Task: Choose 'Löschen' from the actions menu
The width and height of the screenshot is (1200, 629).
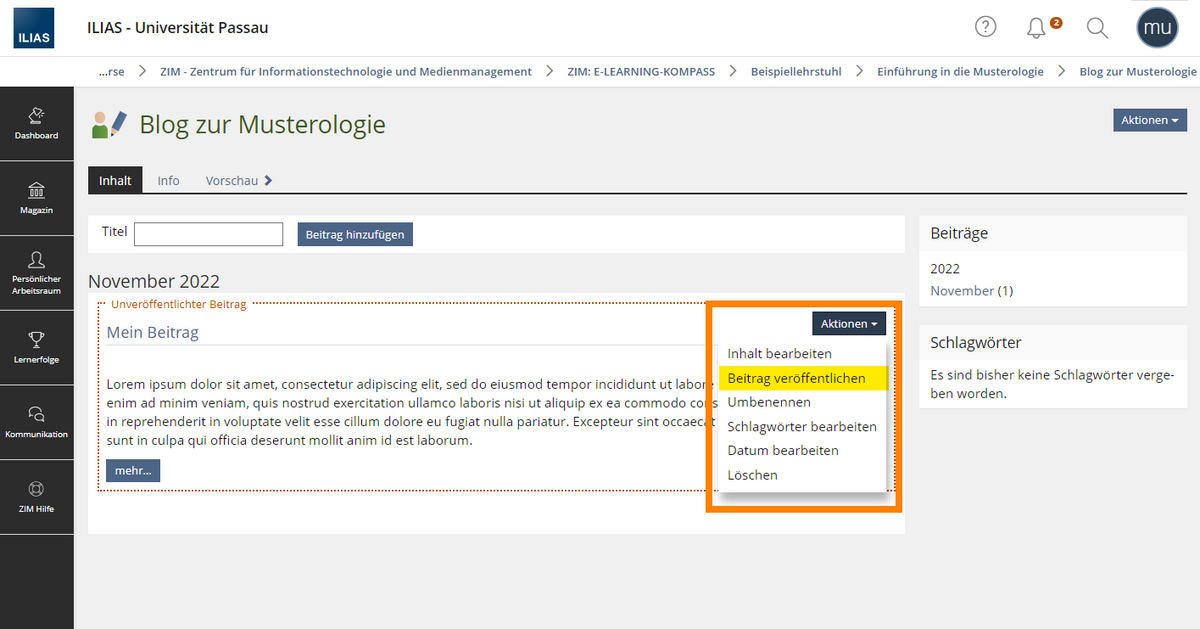Action: coord(752,475)
